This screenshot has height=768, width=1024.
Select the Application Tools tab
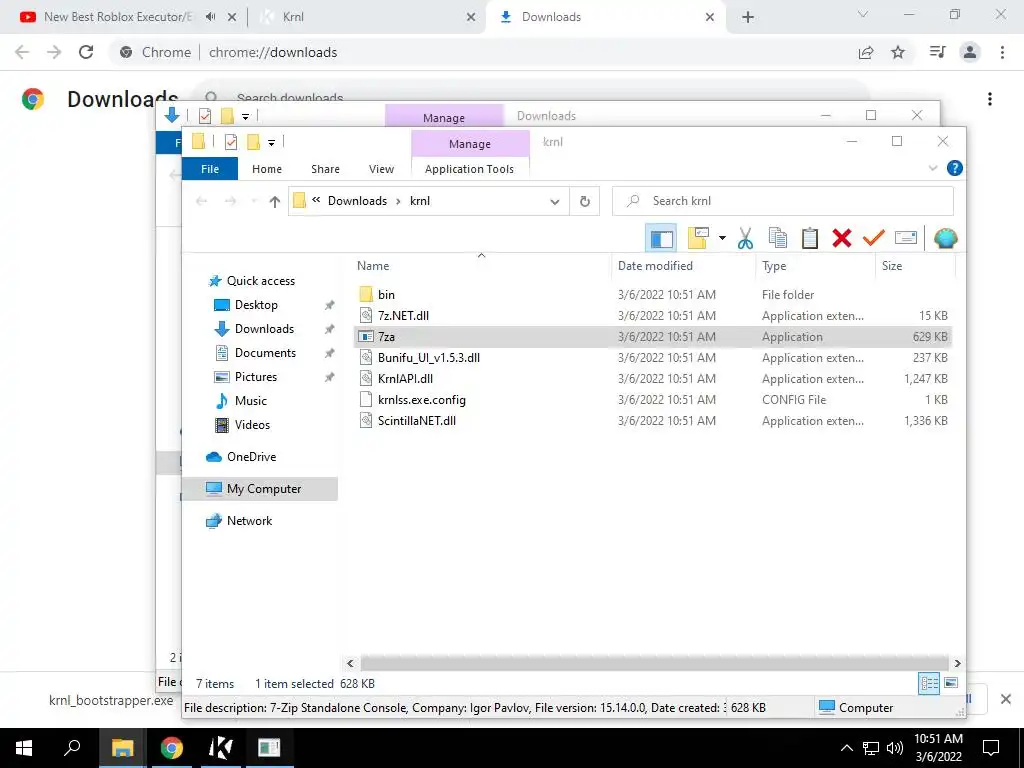469,169
